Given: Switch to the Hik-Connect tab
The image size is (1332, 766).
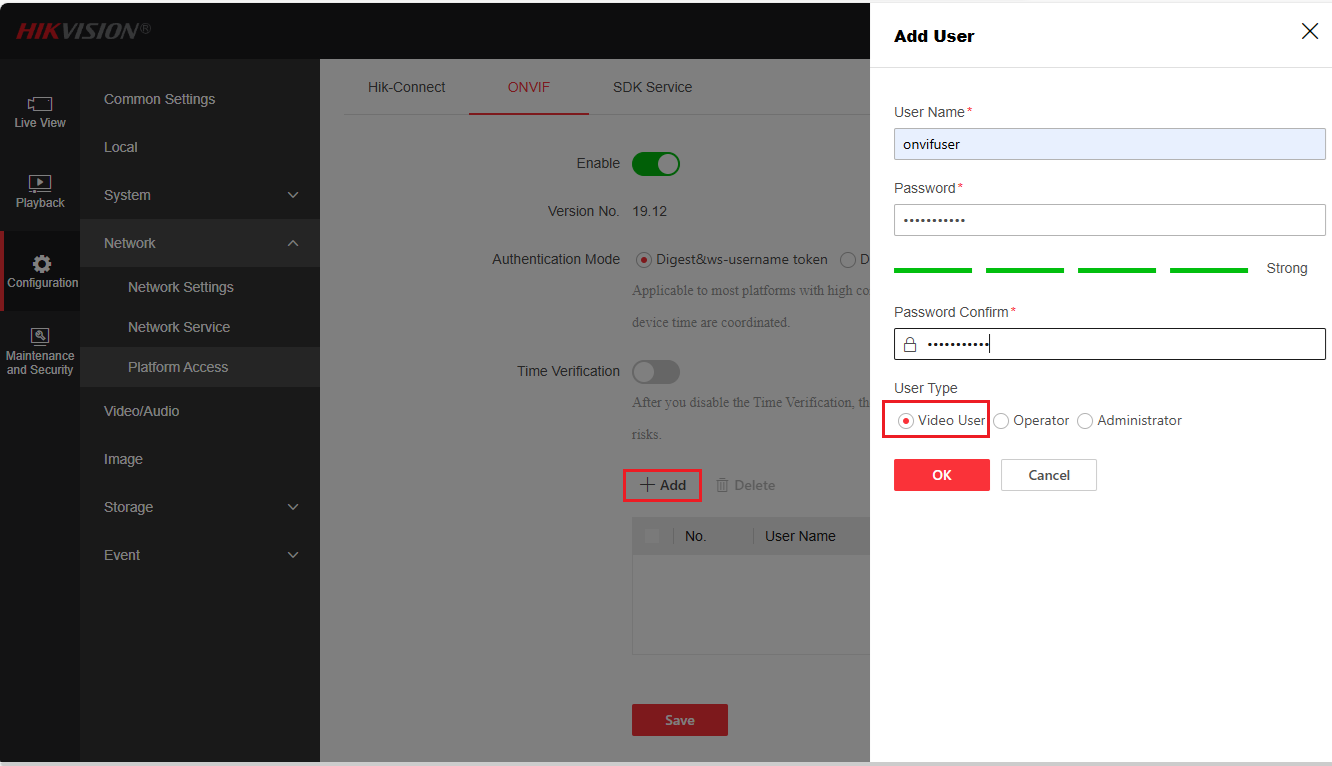Looking at the screenshot, I should tap(406, 87).
